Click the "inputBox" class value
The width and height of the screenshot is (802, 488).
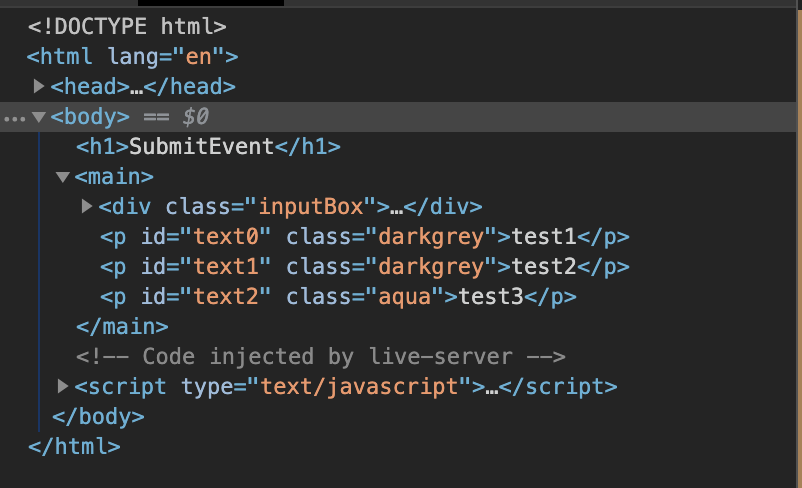(311, 207)
